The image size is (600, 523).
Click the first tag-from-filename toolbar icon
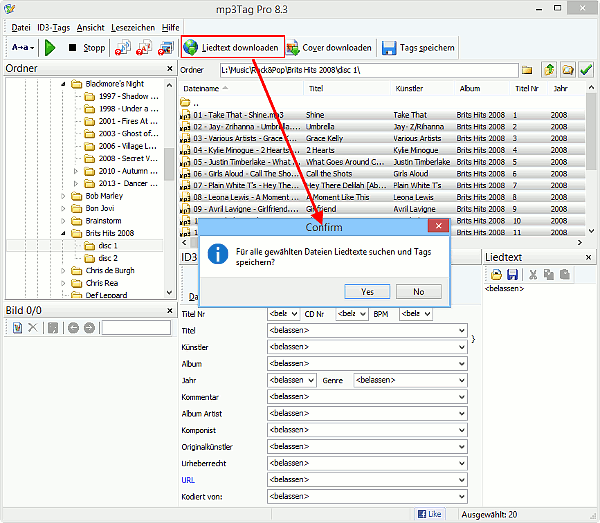pos(123,48)
